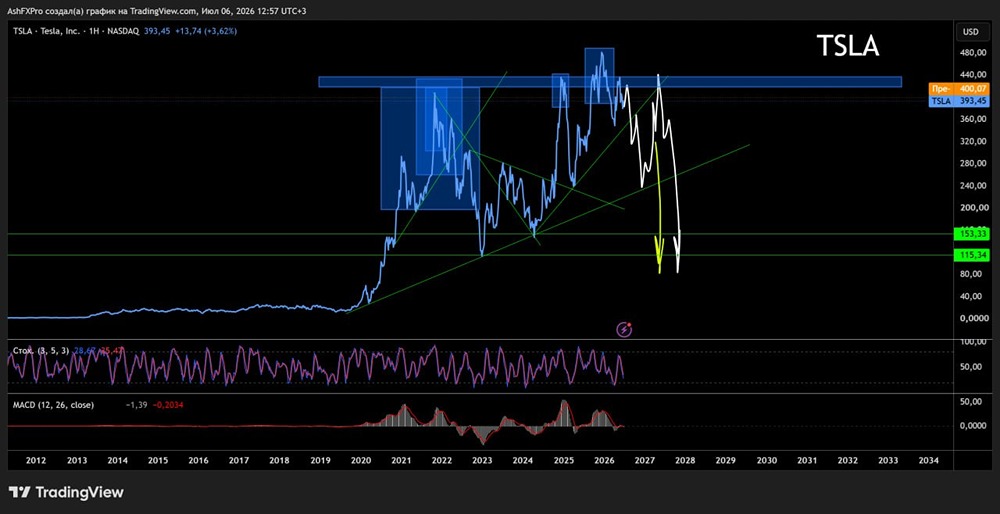Select the large white TSLA text label
The height and width of the screenshot is (514, 1000).
[848, 46]
